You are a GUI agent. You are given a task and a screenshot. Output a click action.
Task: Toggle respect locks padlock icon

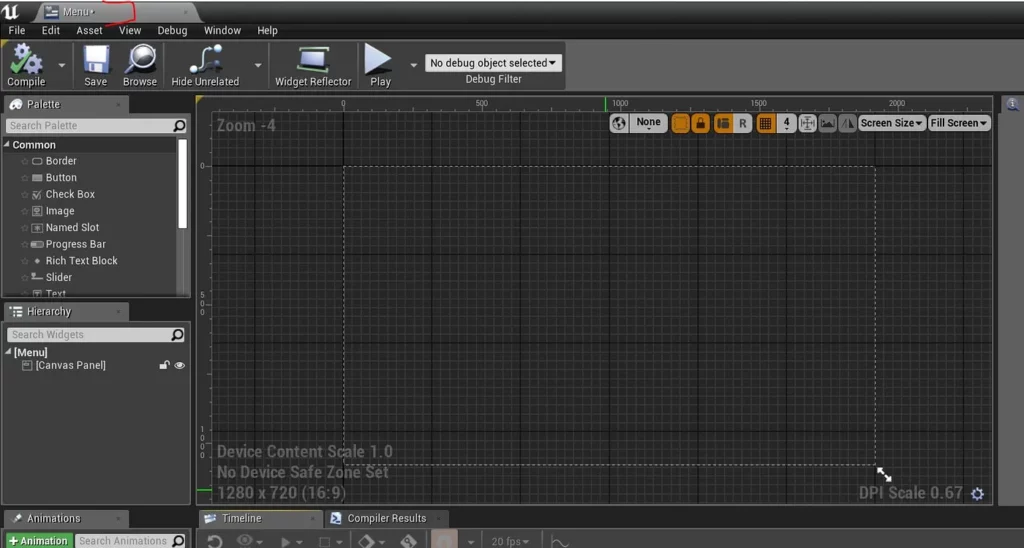(x=701, y=123)
